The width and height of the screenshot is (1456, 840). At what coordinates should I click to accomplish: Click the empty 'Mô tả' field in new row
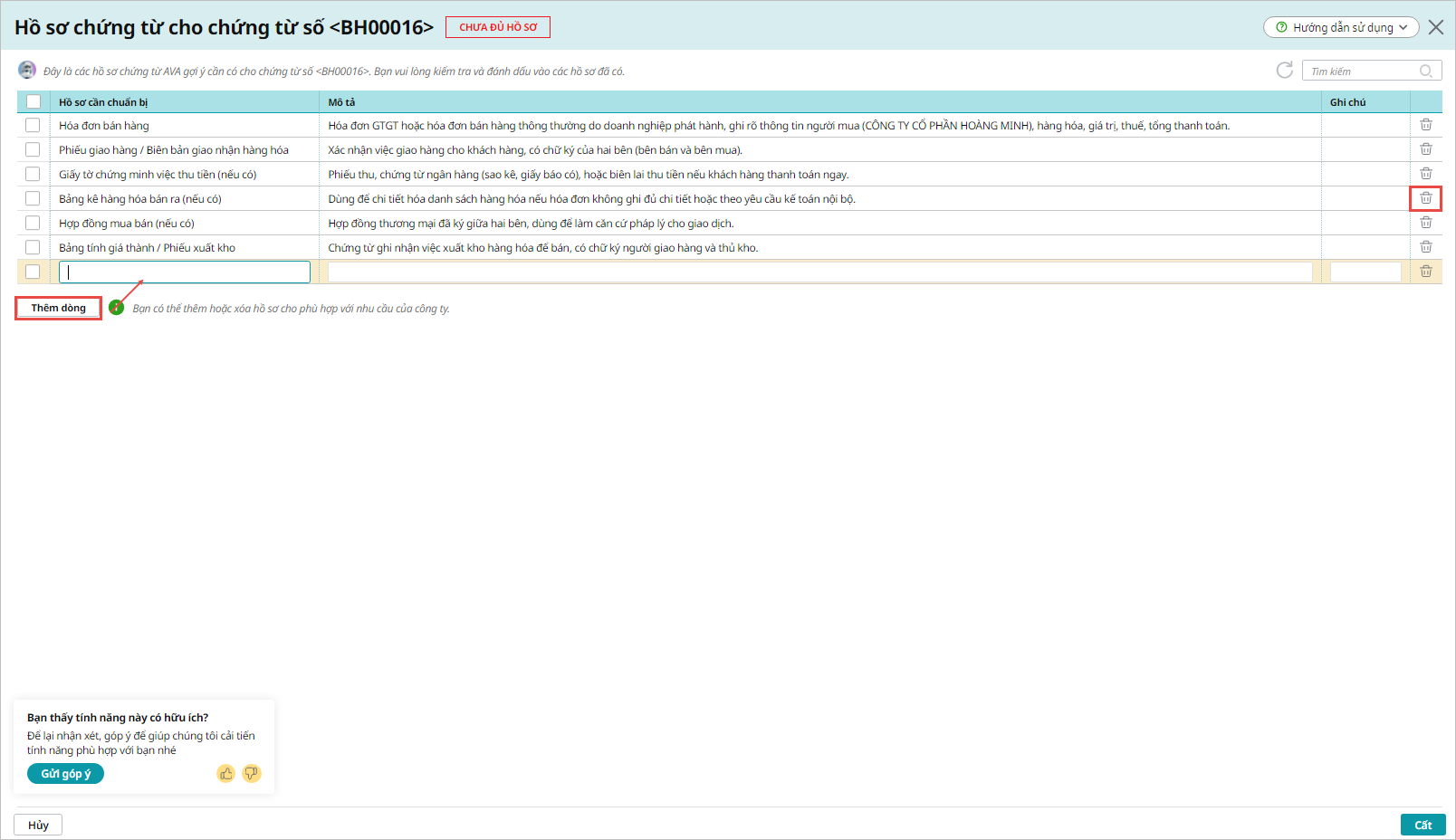(x=819, y=272)
